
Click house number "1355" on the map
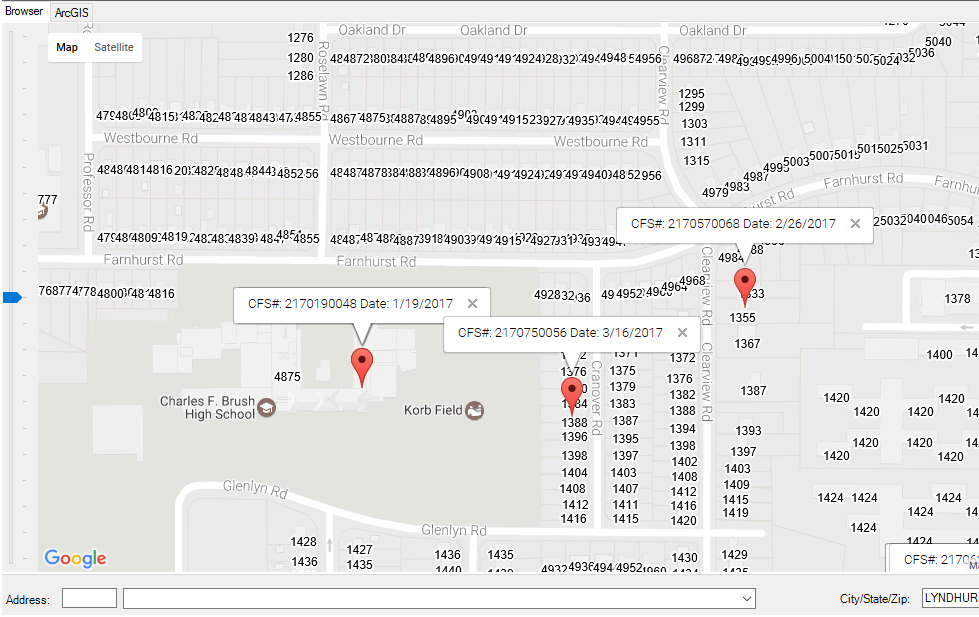(x=742, y=318)
